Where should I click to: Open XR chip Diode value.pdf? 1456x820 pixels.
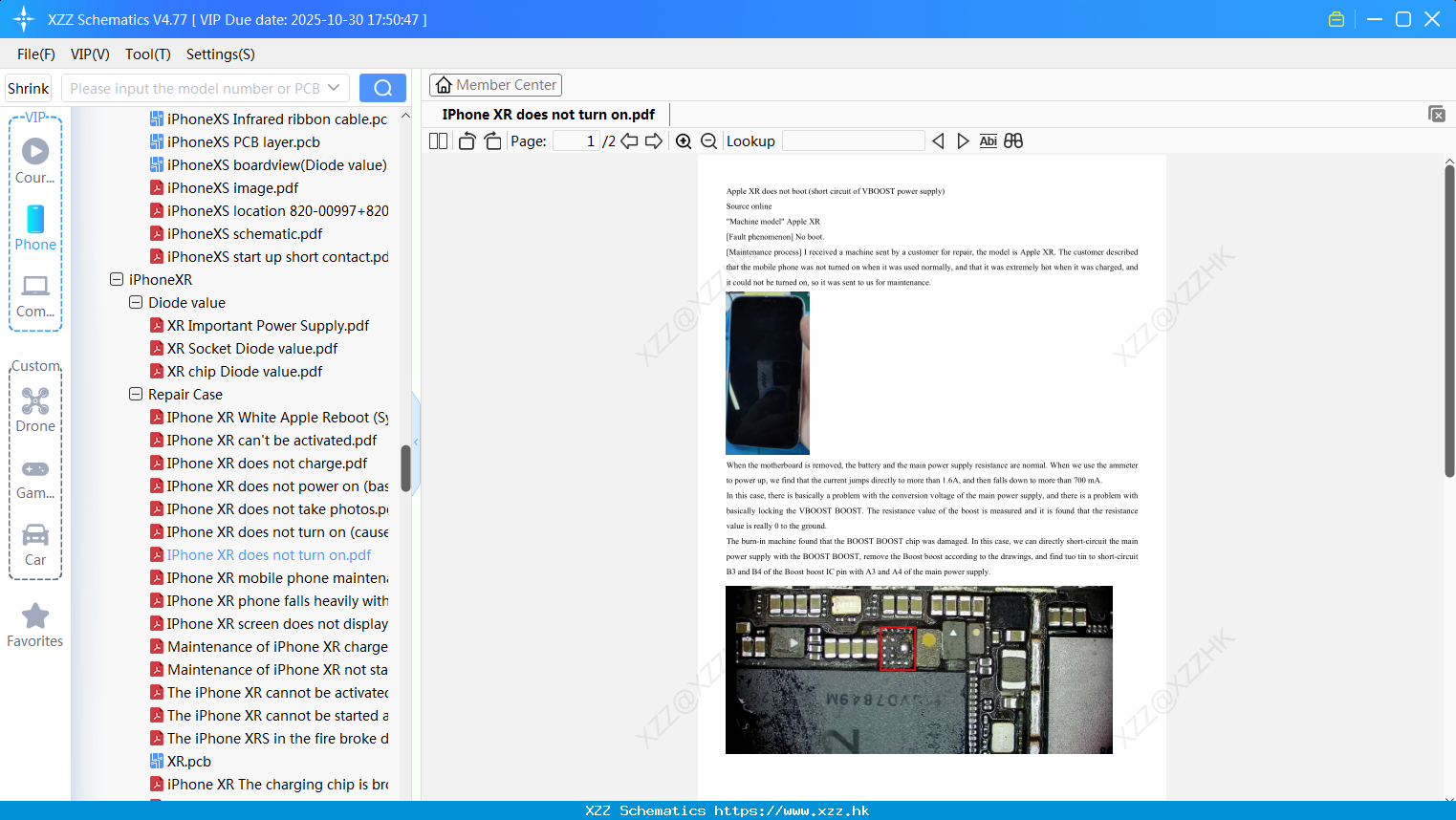(236, 371)
